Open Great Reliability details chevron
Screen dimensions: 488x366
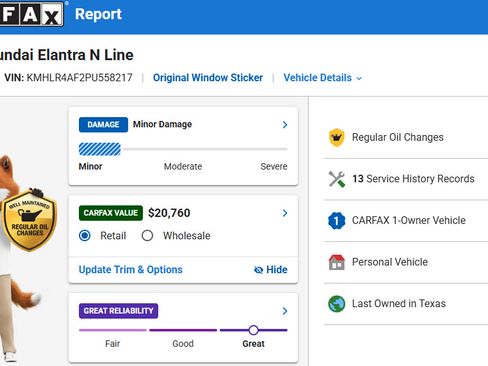tap(285, 311)
